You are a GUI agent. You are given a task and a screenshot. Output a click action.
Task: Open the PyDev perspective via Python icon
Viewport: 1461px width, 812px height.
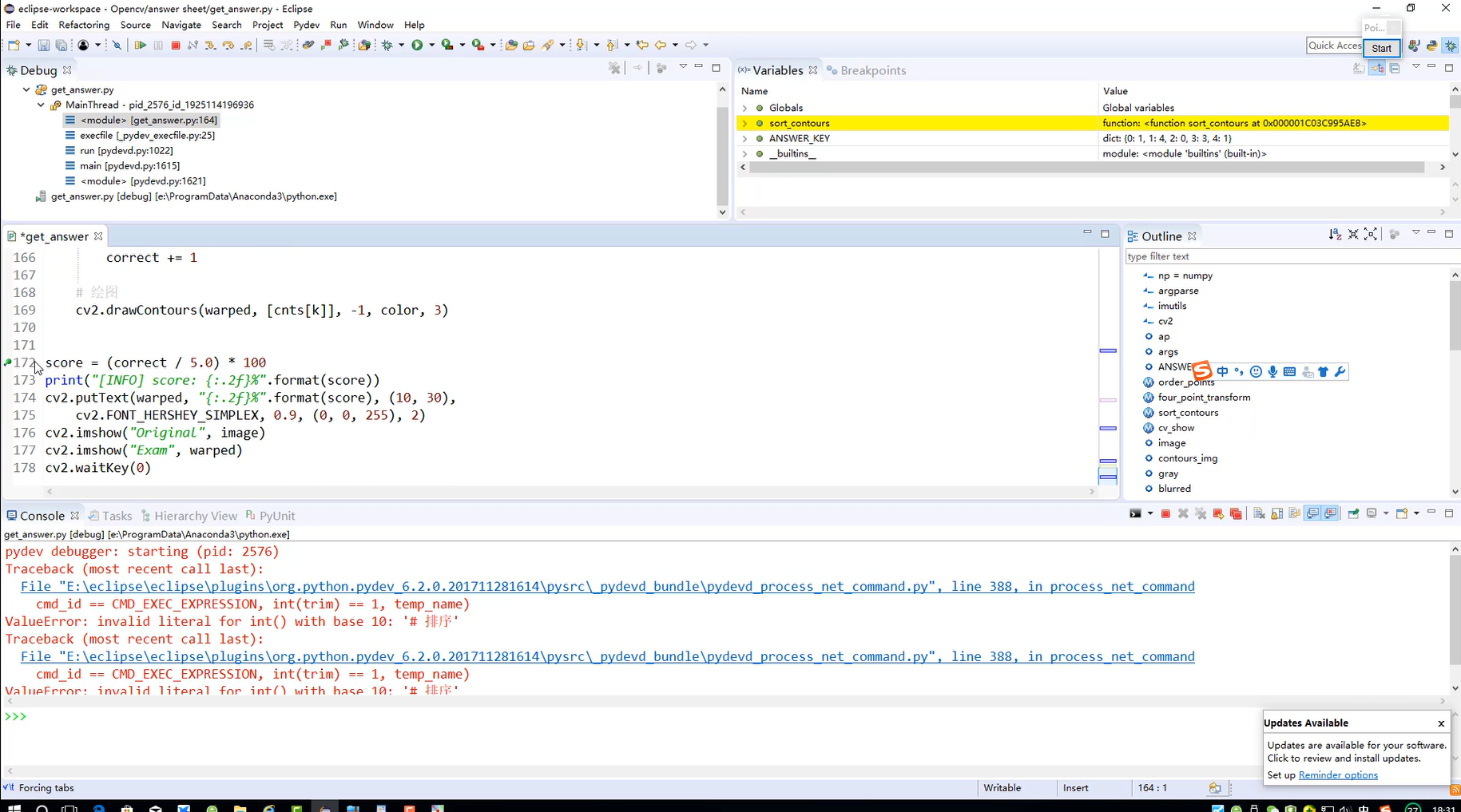pyautogui.click(x=1432, y=46)
